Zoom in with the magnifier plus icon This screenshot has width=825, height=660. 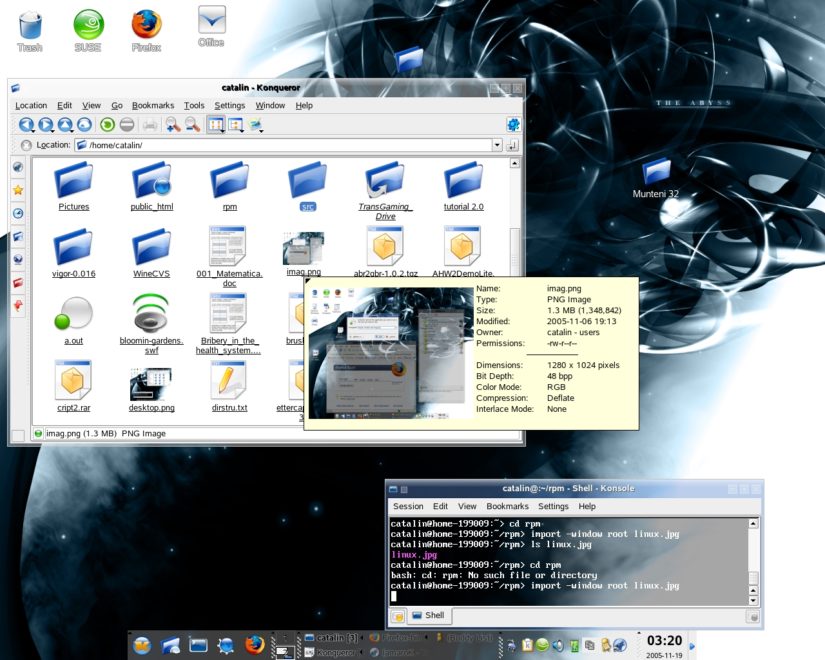click(x=173, y=125)
